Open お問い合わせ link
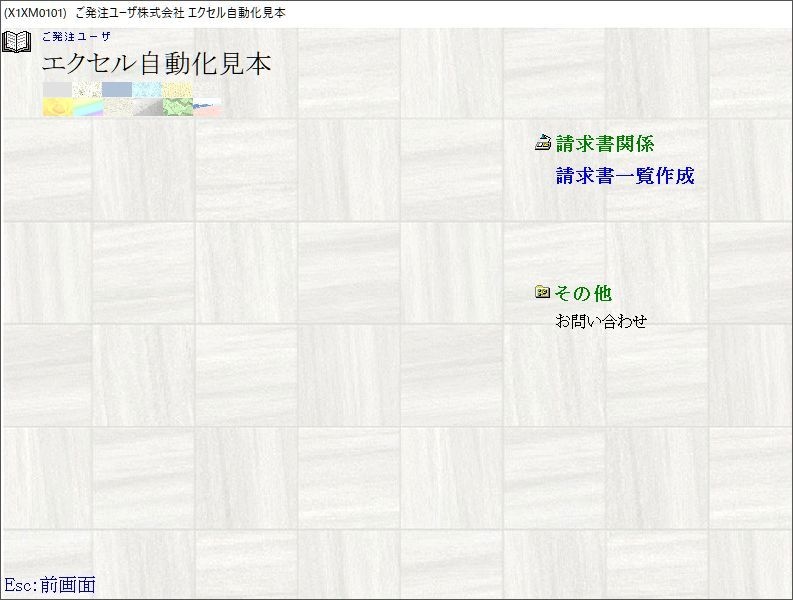This screenshot has width=793, height=600. pos(601,321)
